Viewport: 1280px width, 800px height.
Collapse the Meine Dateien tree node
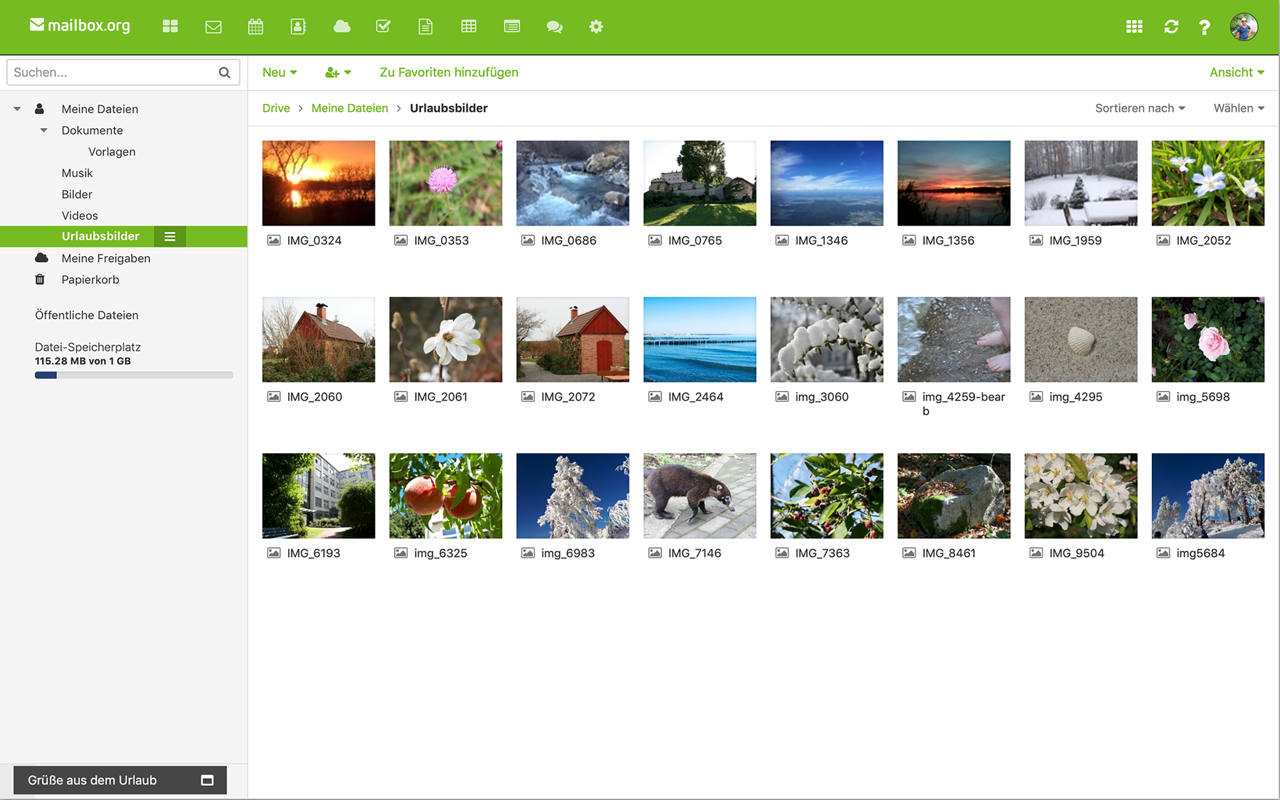pos(17,109)
